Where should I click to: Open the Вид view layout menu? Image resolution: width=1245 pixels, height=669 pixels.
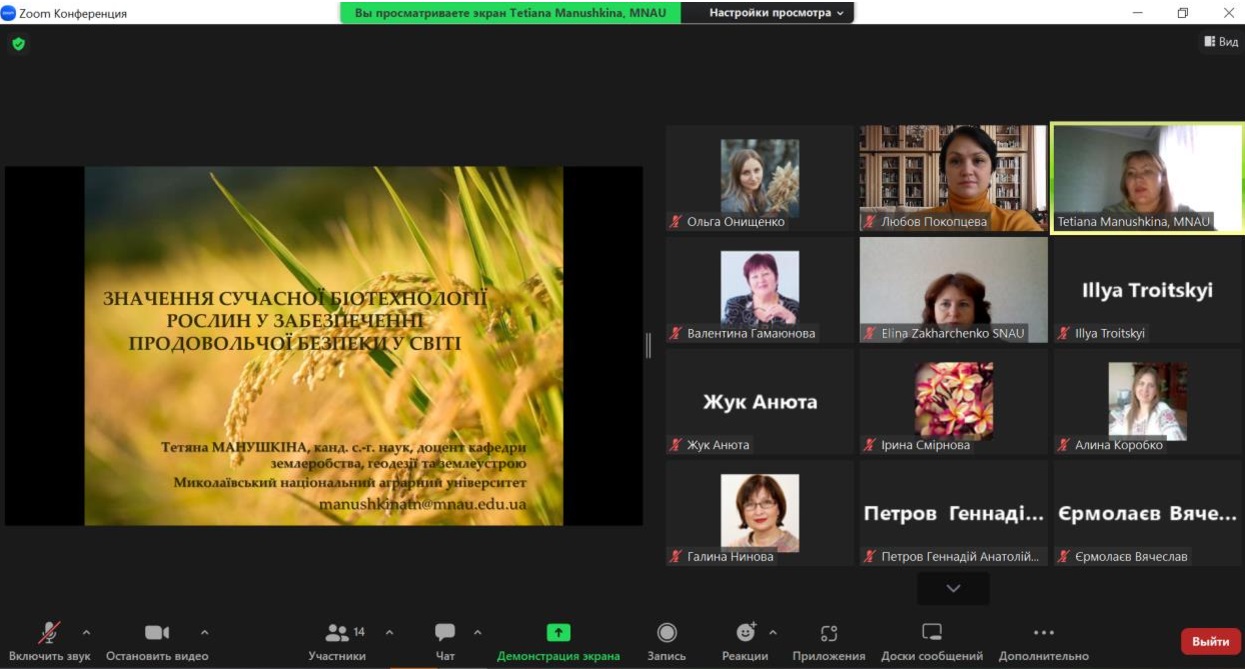1221,42
